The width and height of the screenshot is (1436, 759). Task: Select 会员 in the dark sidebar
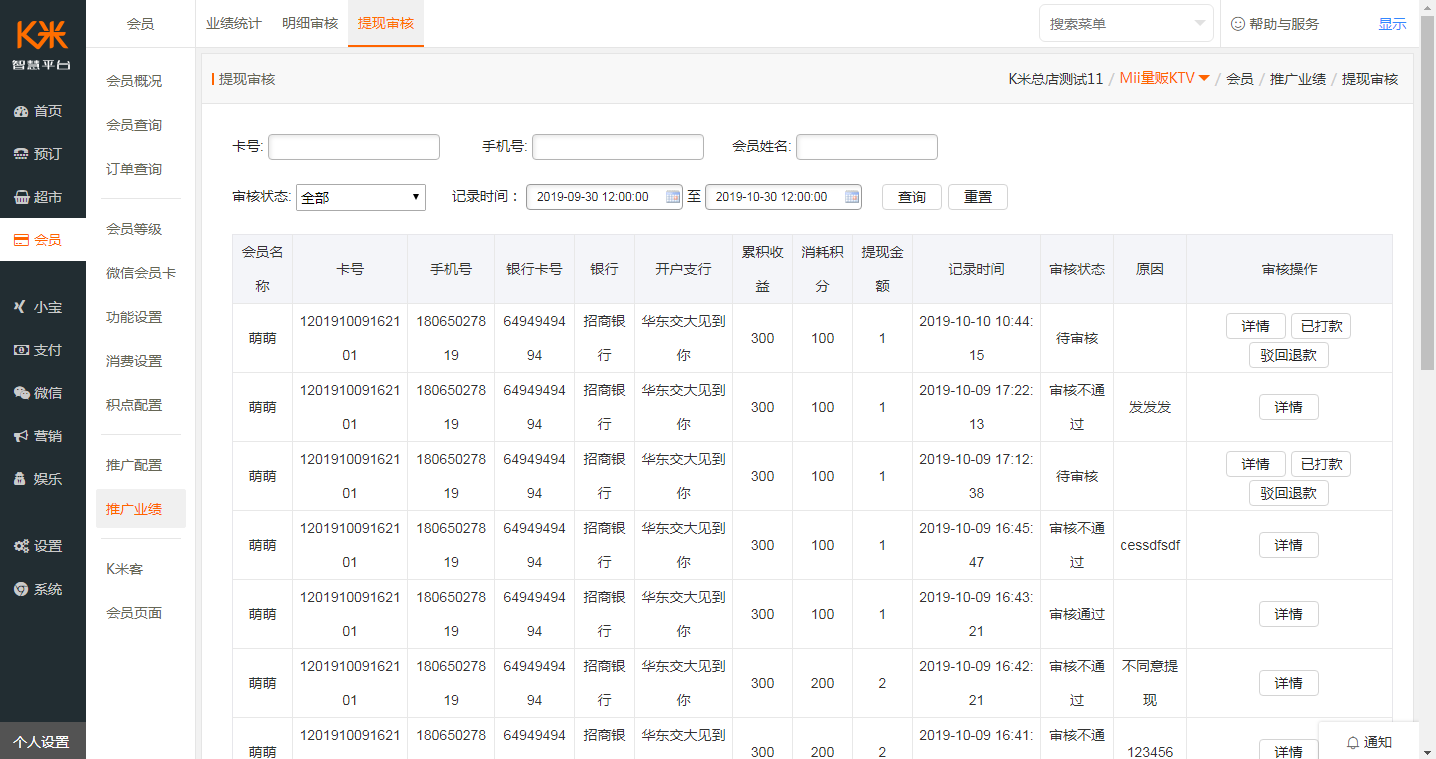[x=43, y=240]
